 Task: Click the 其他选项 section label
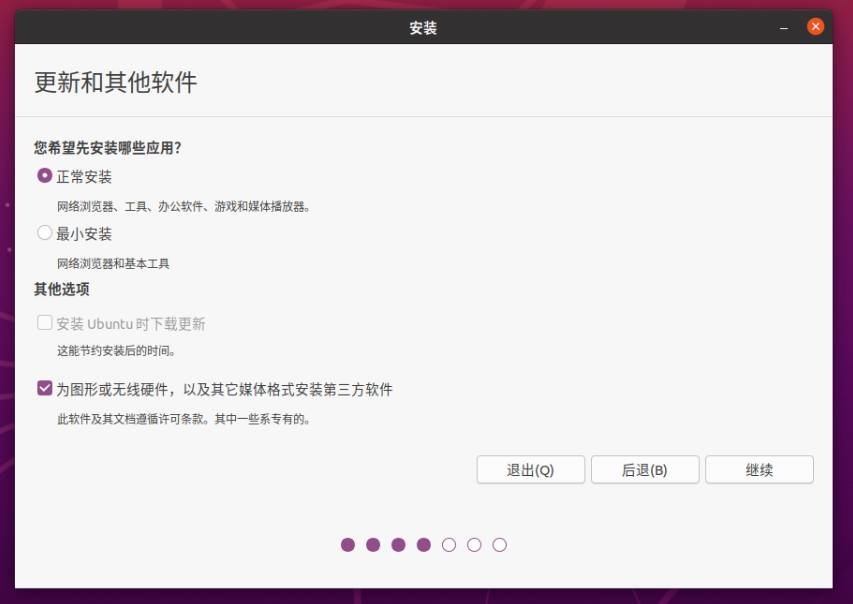click(61, 289)
